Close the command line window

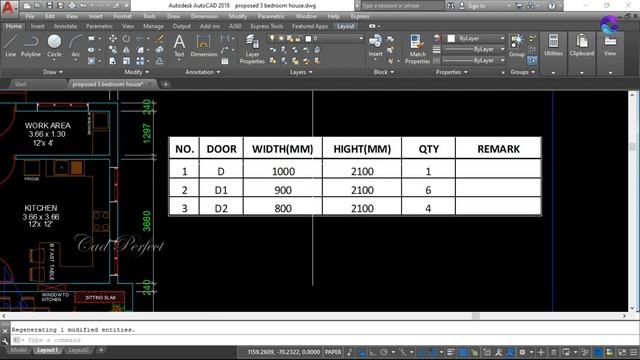pos(5,331)
